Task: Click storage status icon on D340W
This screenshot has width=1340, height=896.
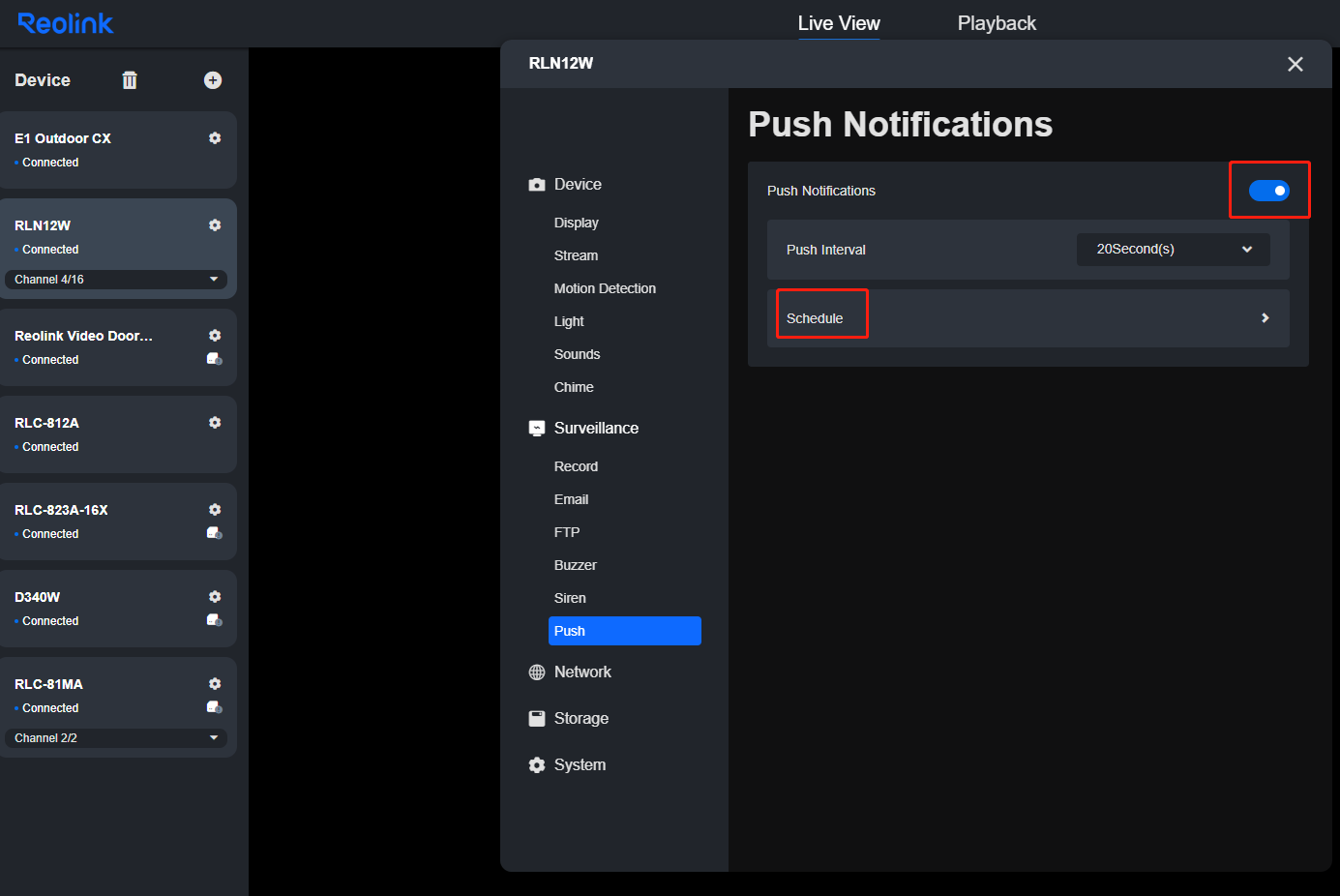Action: (x=215, y=620)
